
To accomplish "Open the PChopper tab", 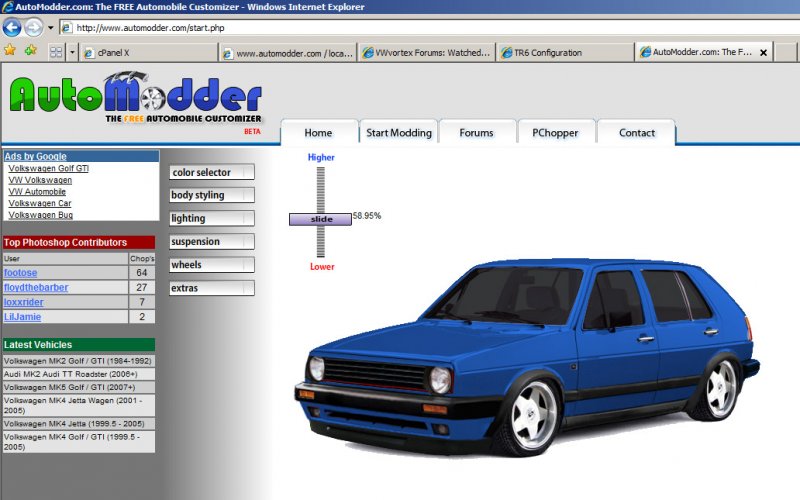I will (556, 133).
